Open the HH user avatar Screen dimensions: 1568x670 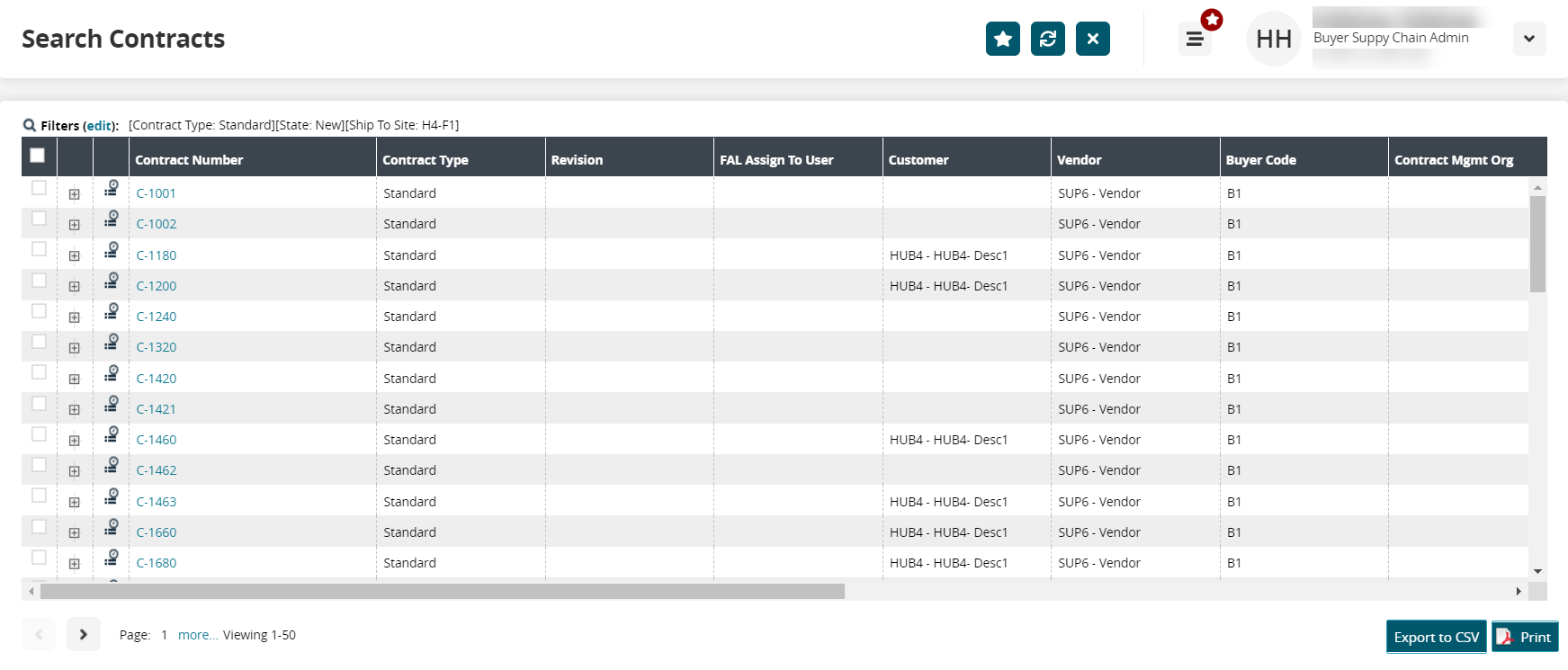[1274, 39]
